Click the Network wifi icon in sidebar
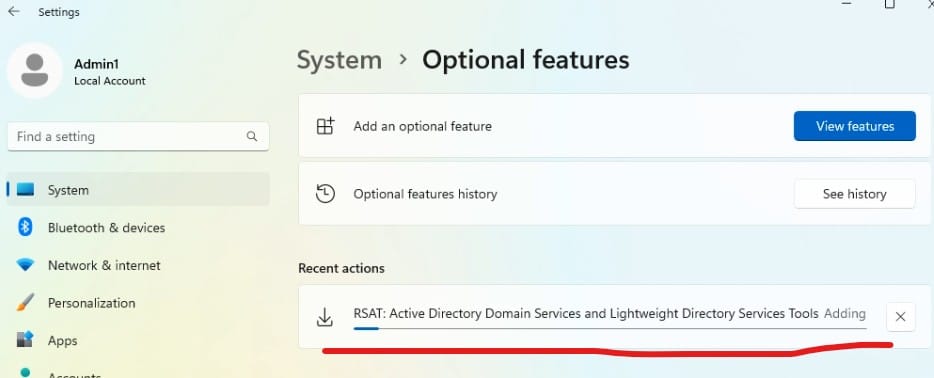 point(25,265)
